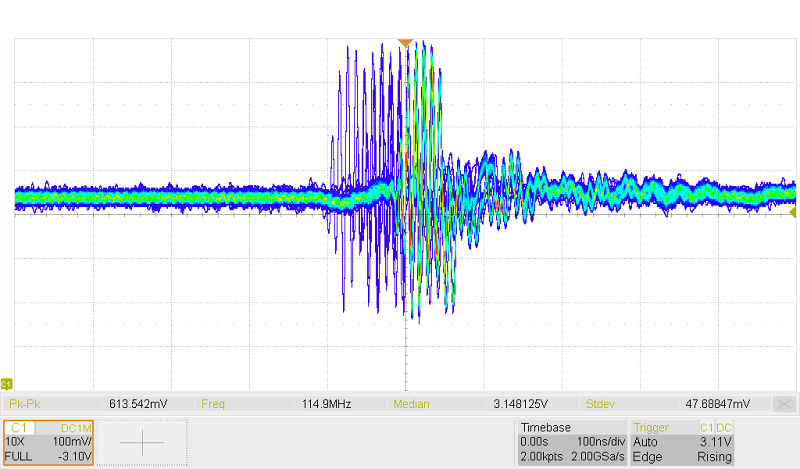Screen dimensions: 800x469
Task: Open the Trigger descriptor header
Action: [x=651, y=427]
